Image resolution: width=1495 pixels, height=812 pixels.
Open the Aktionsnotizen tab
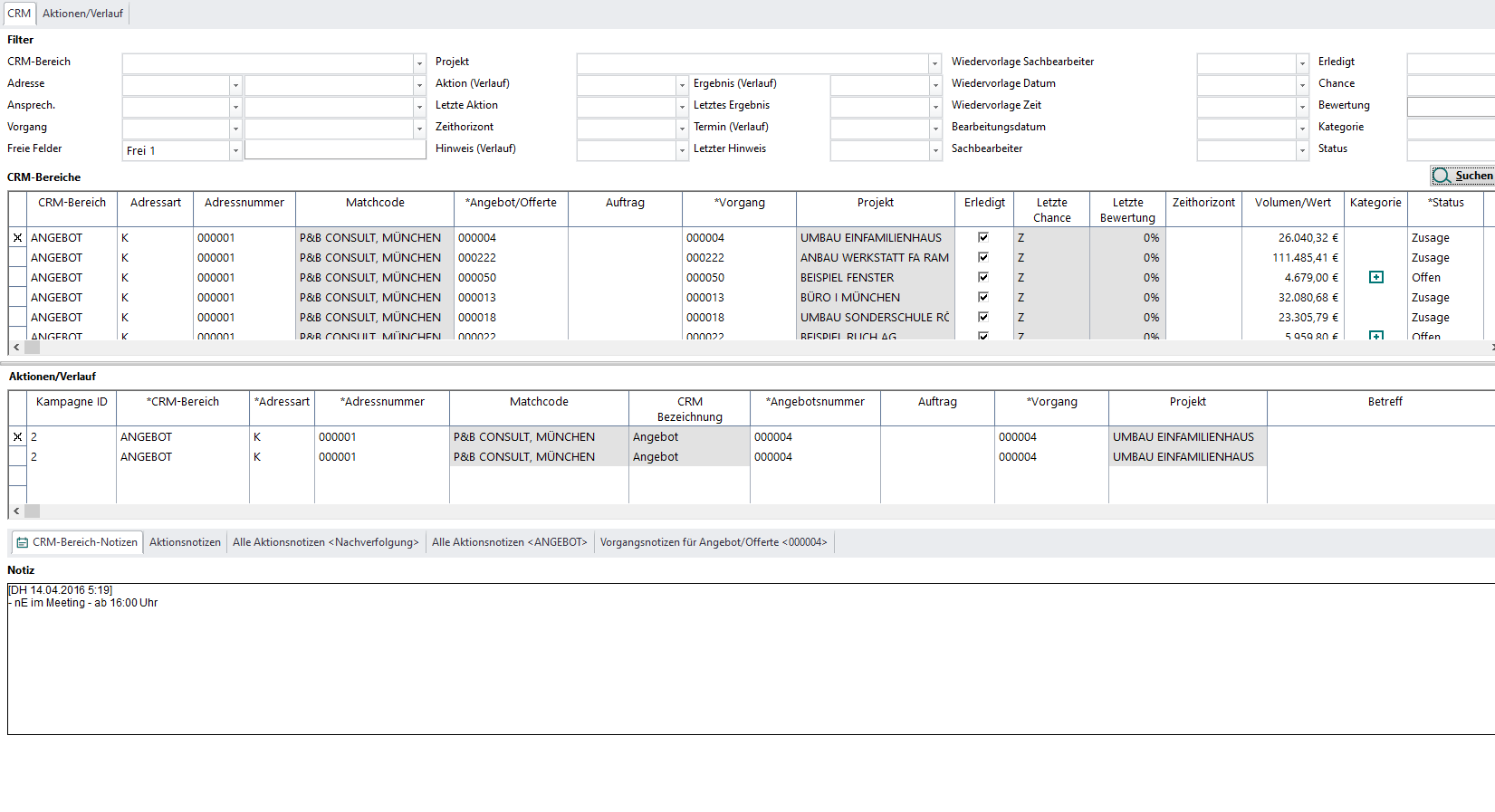(x=185, y=542)
